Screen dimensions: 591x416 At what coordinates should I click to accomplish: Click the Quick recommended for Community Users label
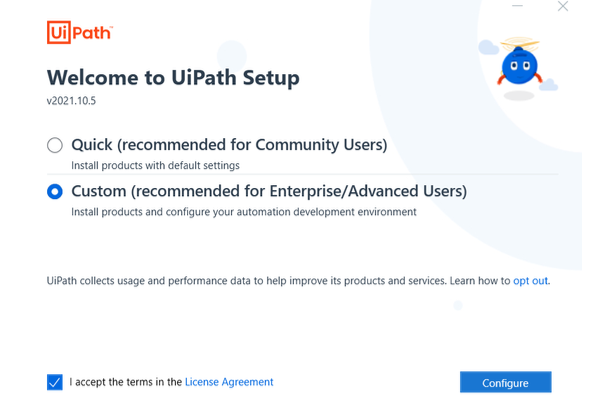click(229, 145)
